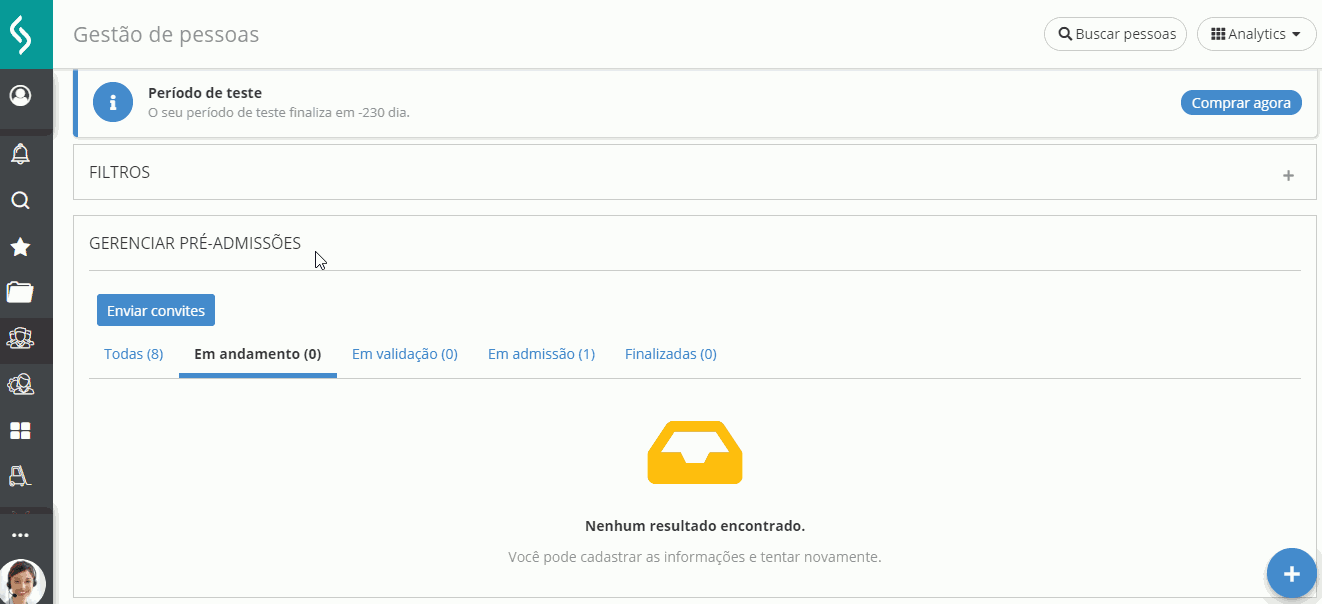Switch to the Finalizadas (0) tab
Viewport: 1322px width, 604px height.
(x=671, y=354)
